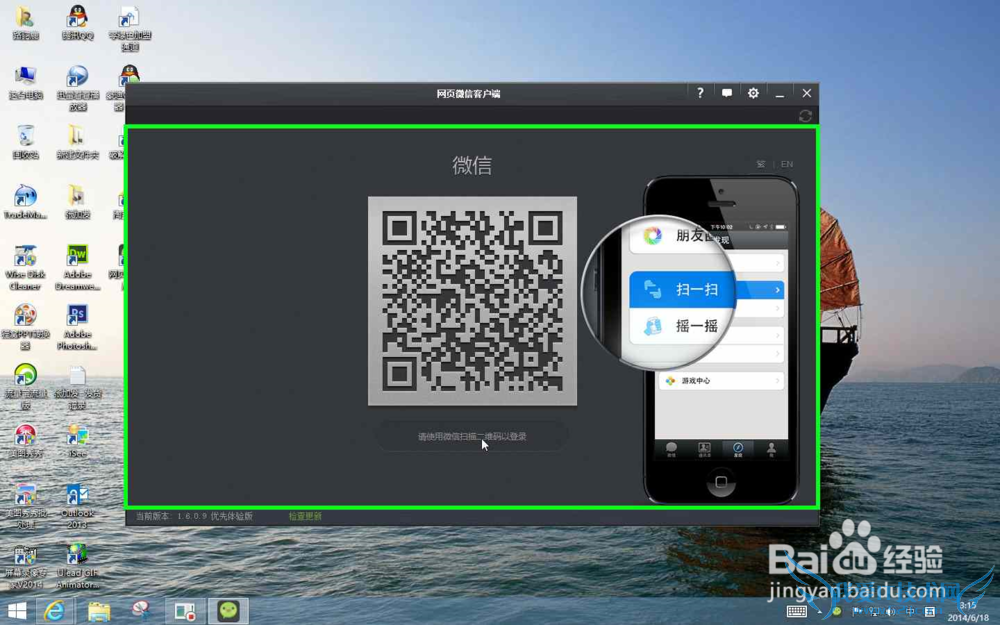This screenshot has height=625, width=1000.
Task: Click the volume speaker tray icon
Action: 890,612
